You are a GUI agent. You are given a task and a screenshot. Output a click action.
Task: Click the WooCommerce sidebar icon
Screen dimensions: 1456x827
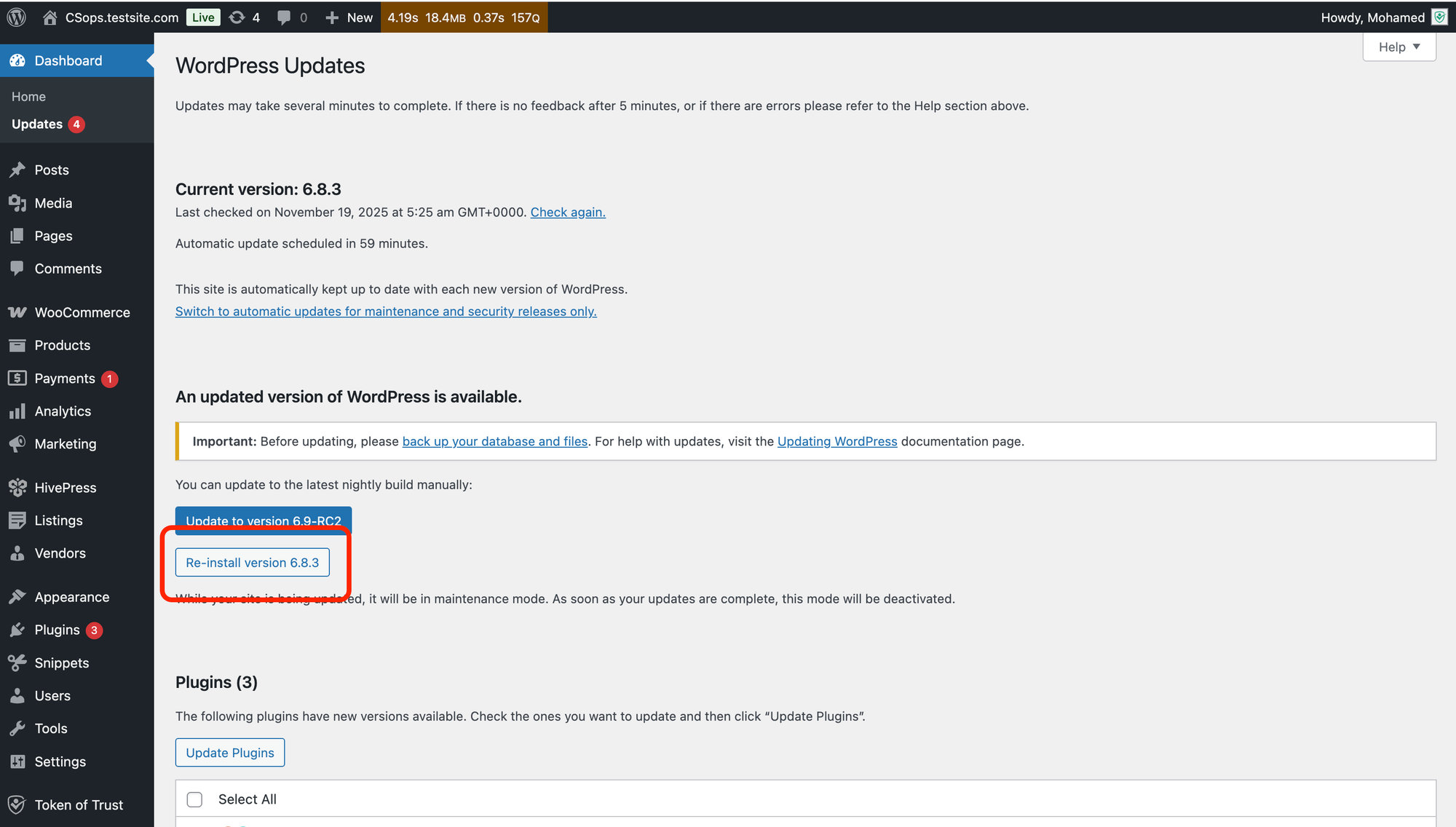[x=17, y=312]
